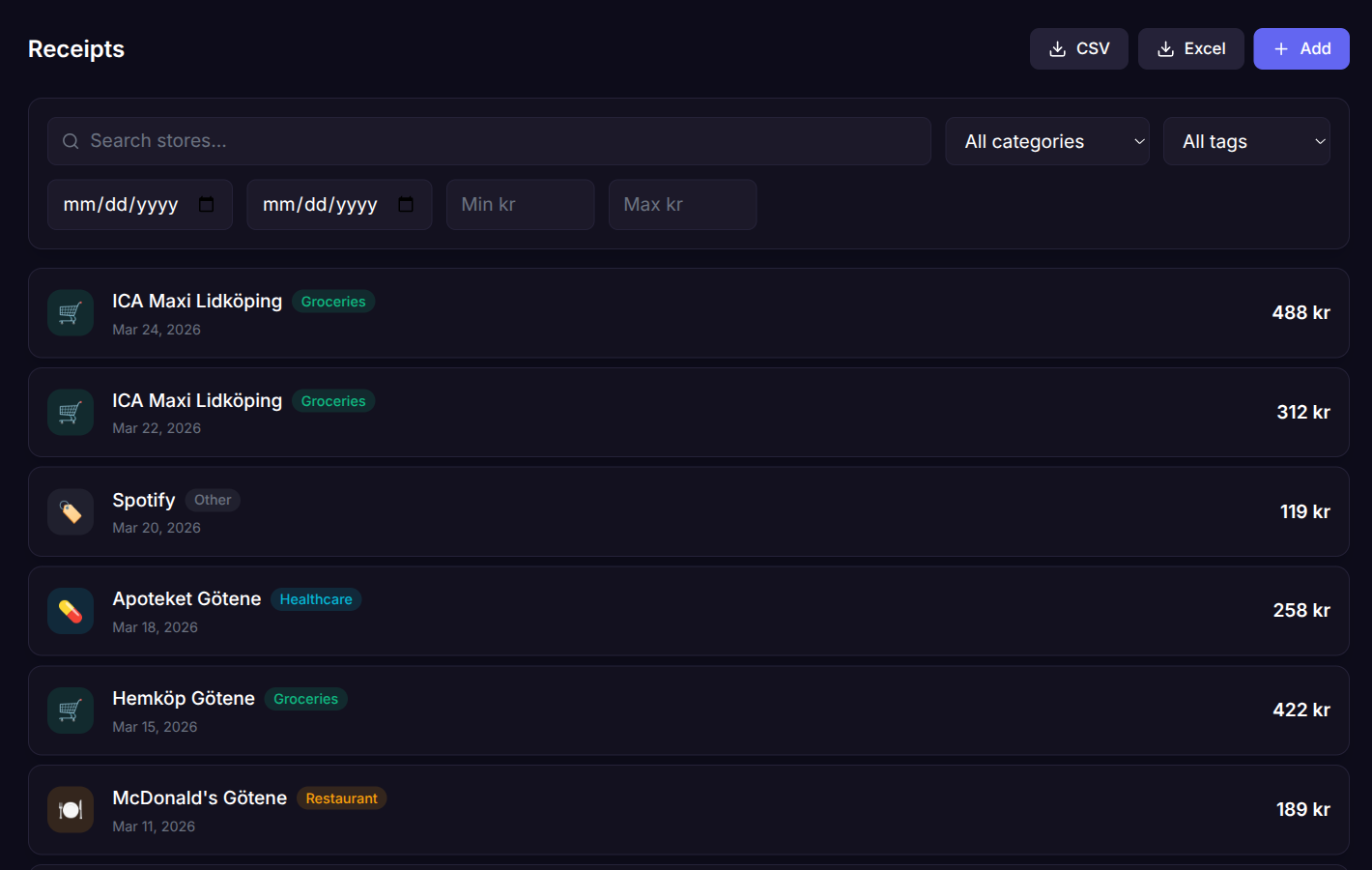Click the Restaurant tag on McDonald's Götene

pos(341,798)
